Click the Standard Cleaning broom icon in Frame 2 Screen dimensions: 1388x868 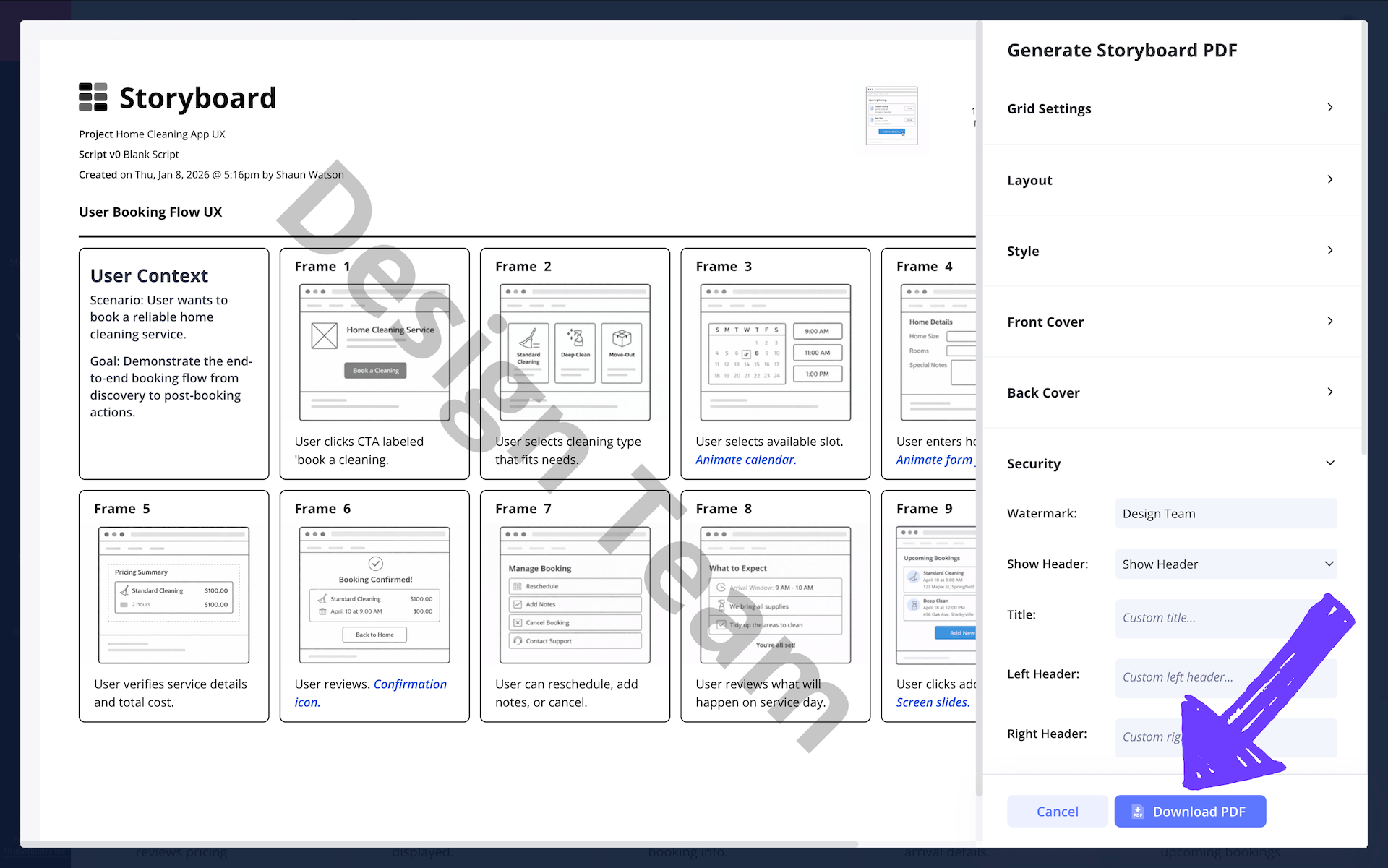pos(529,340)
